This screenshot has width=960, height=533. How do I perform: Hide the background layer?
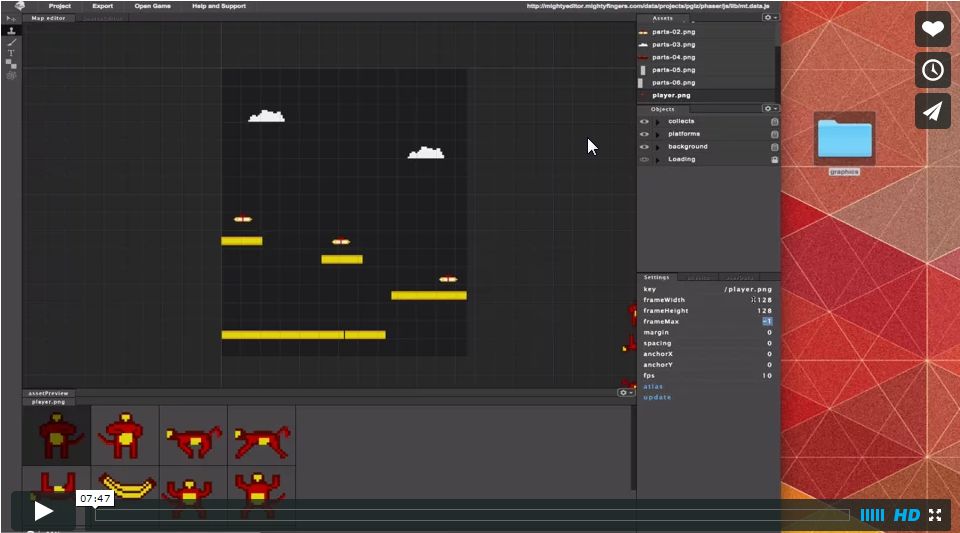[x=644, y=147]
